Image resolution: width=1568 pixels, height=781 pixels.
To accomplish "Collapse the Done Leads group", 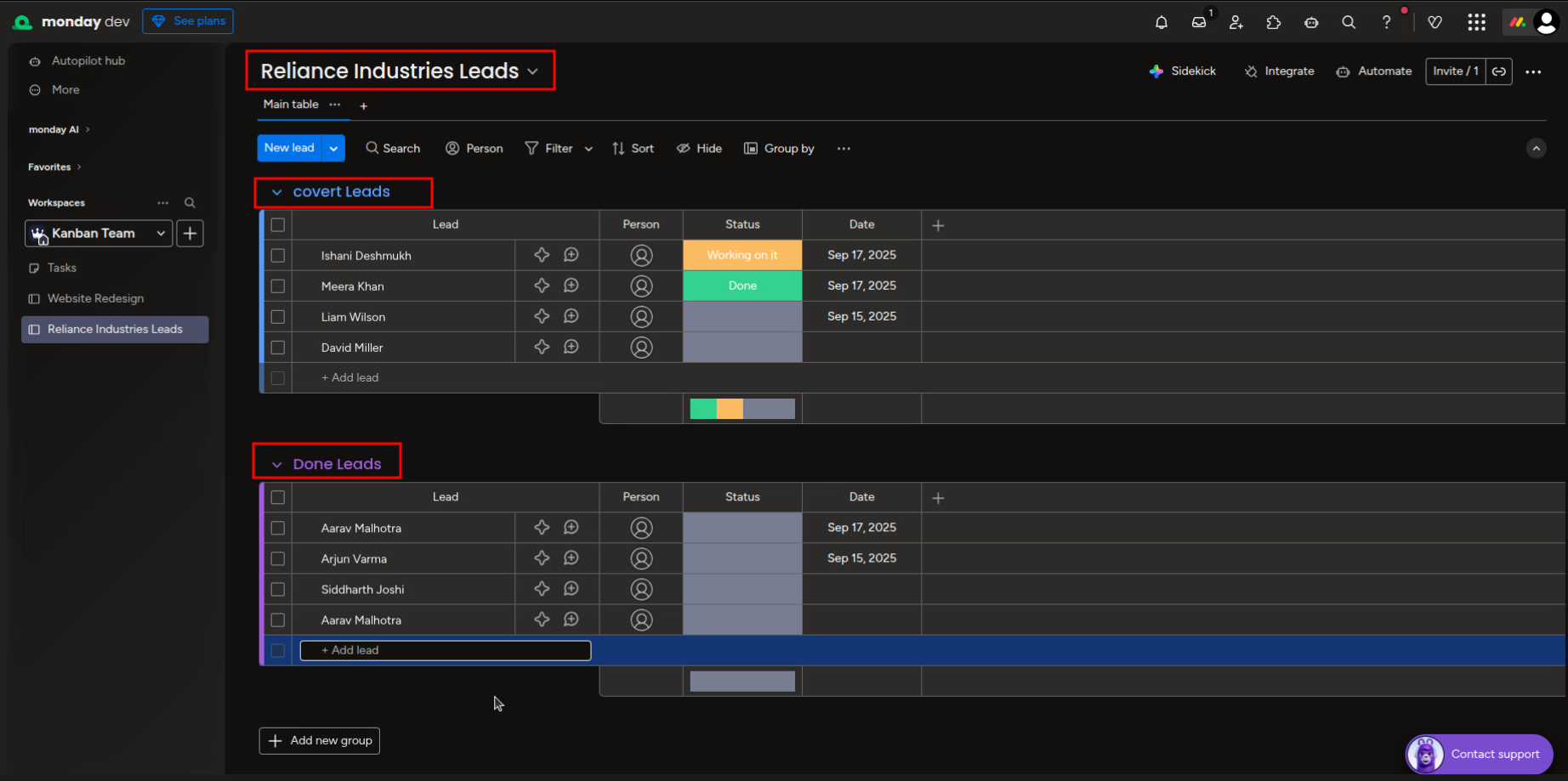I will coord(276,465).
